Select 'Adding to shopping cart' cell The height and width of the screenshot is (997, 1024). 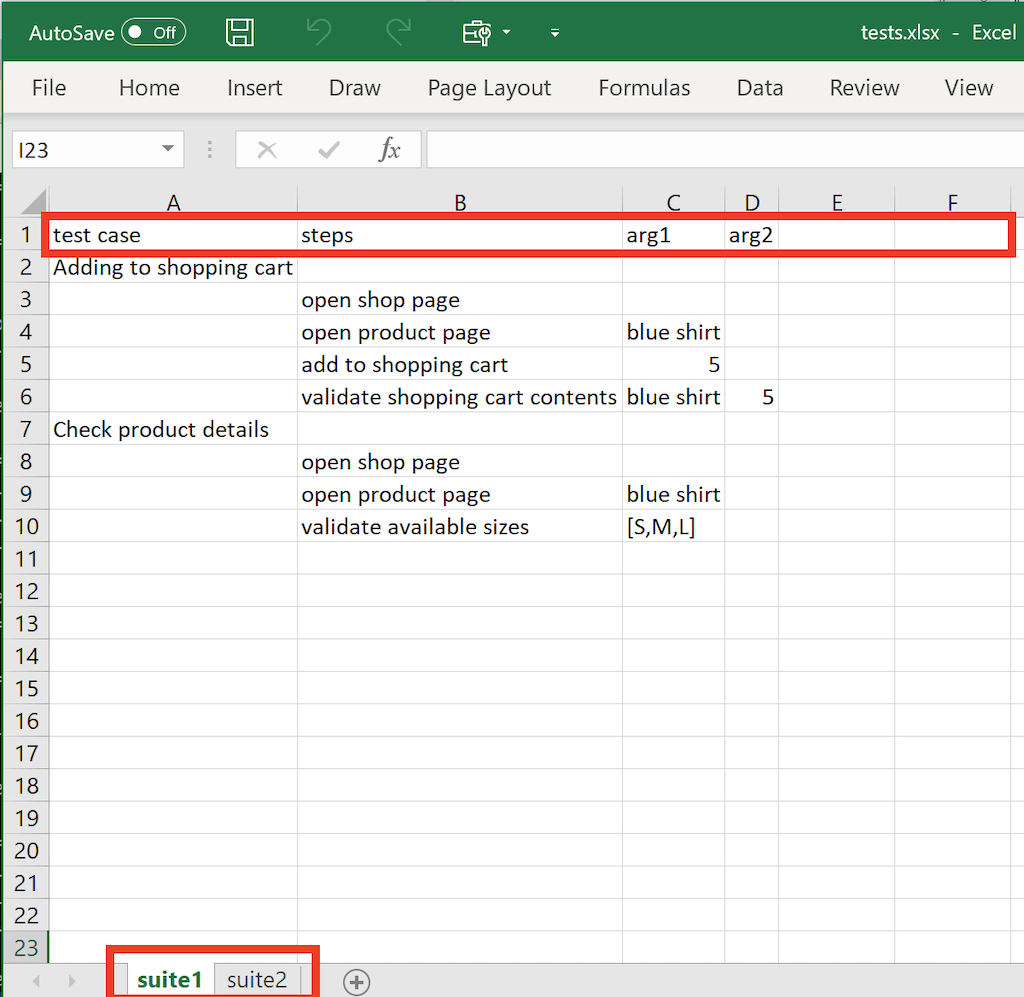(173, 267)
